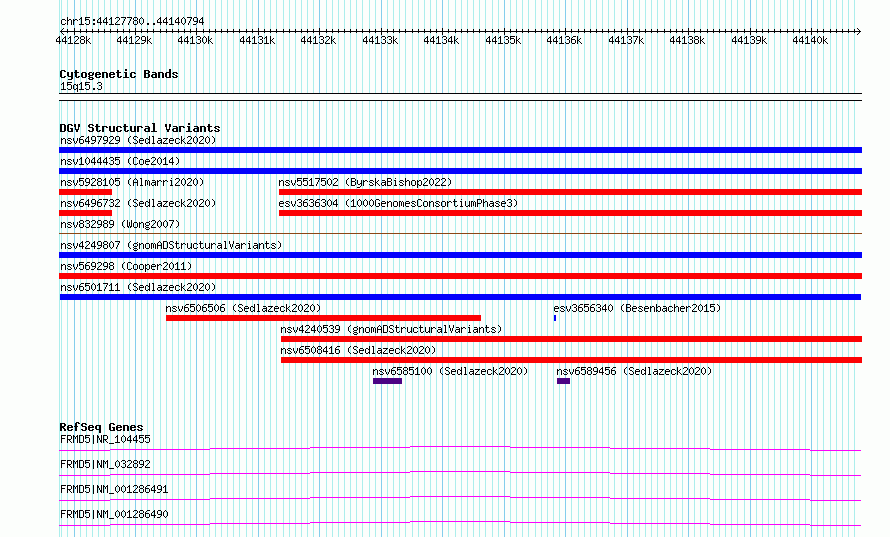This screenshot has width=890, height=537.
Task: Click the DGV Structural Variants heading
Action: pyautogui.click(x=140, y=128)
